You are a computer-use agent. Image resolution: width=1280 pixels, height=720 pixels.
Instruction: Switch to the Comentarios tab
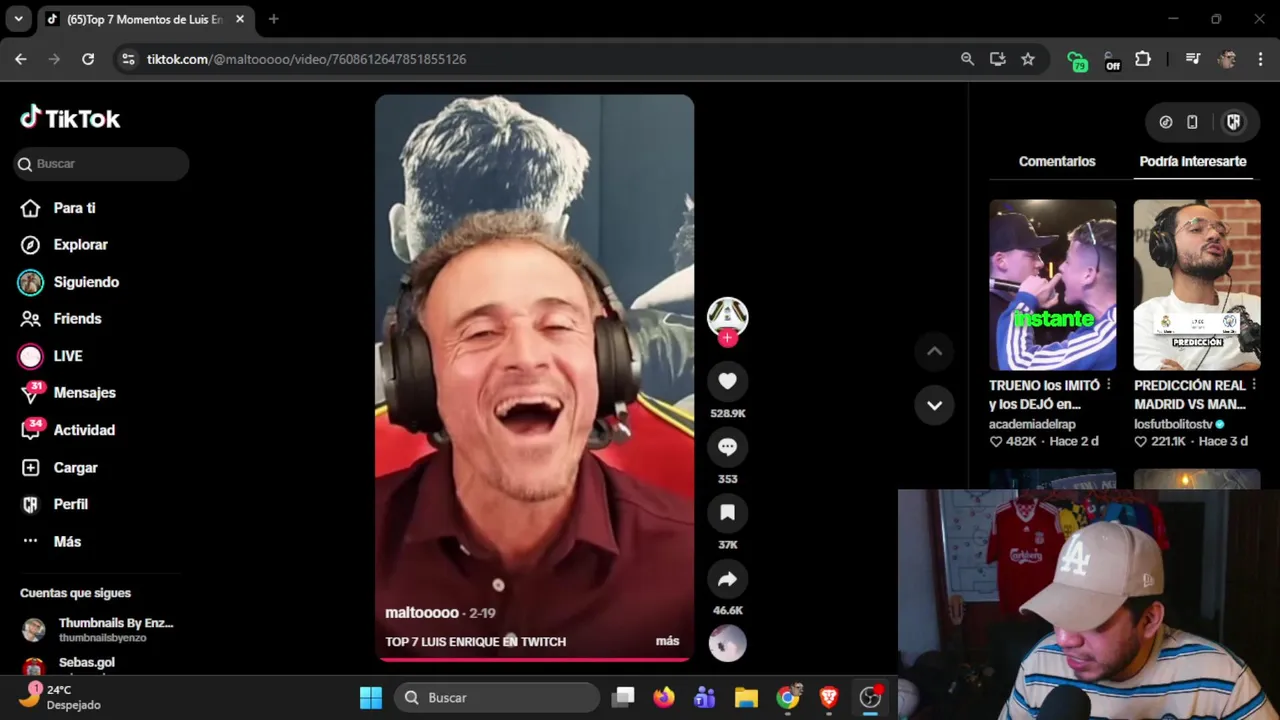pyautogui.click(x=1057, y=161)
